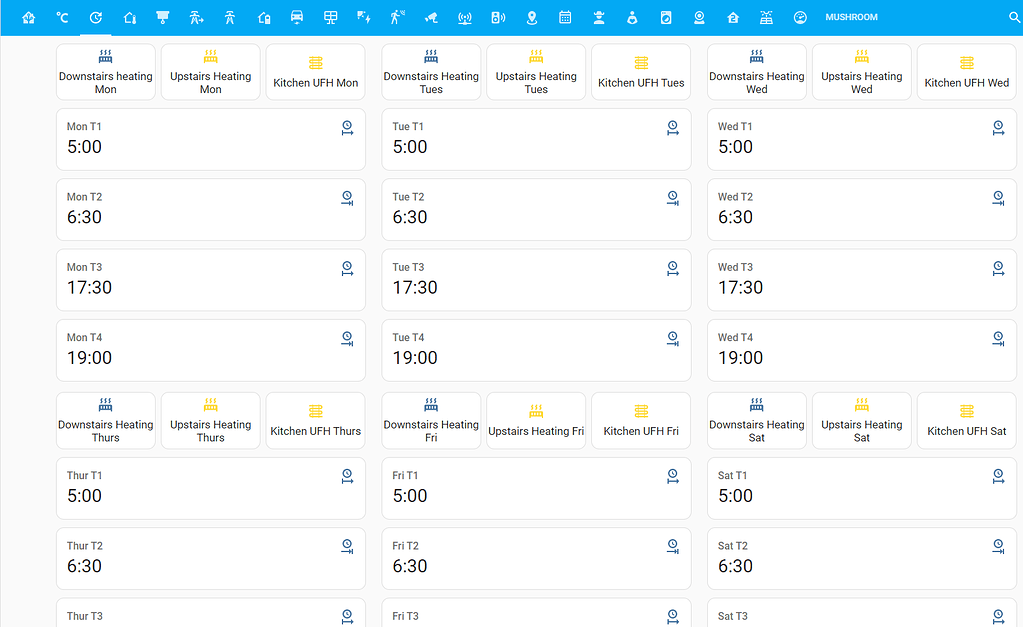Click Sat T1 clock icon
Viewport: 1023px width, 627px height.
(x=998, y=477)
